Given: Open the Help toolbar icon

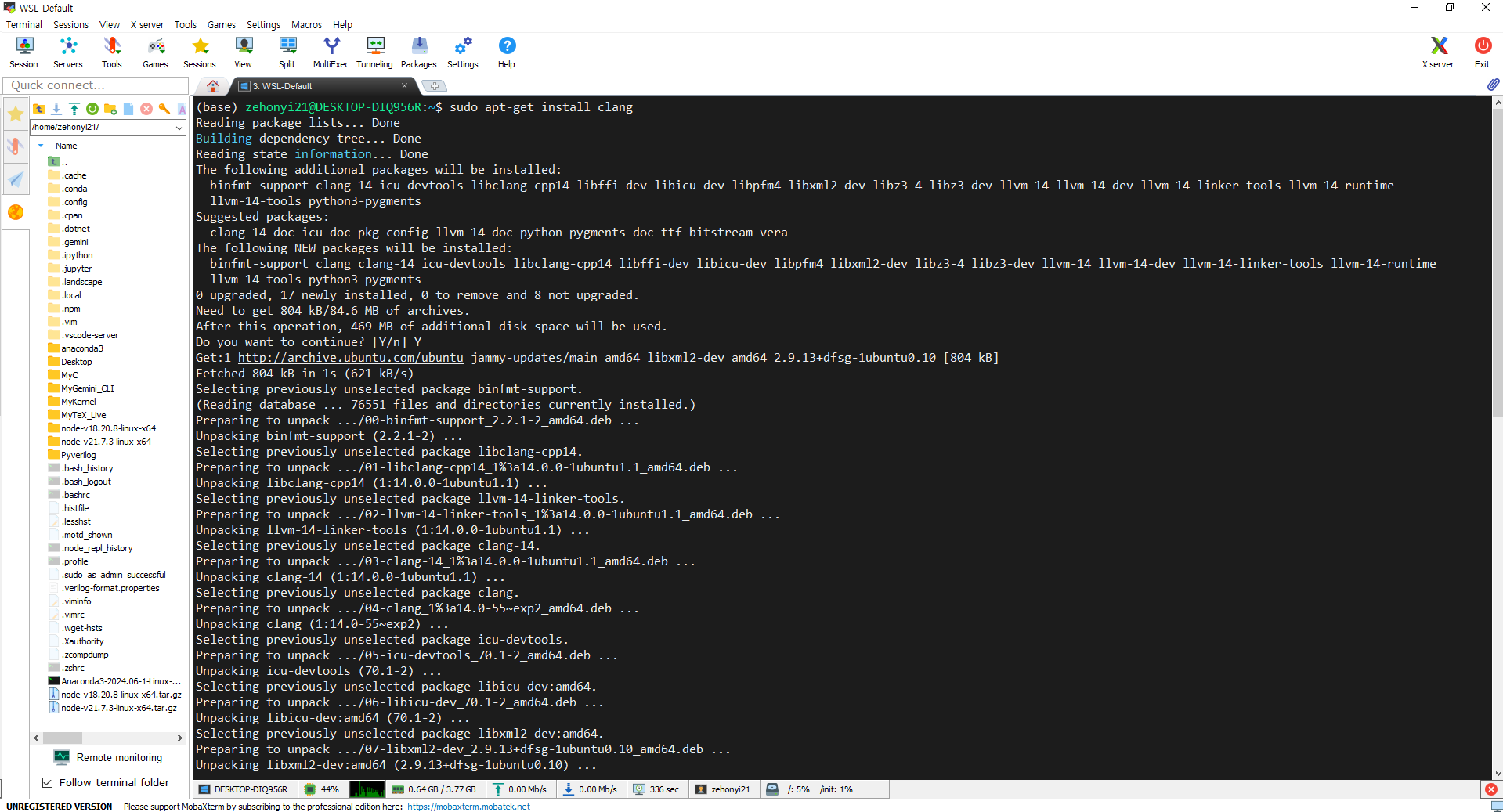Looking at the screenshot, I should click(507, 52).
